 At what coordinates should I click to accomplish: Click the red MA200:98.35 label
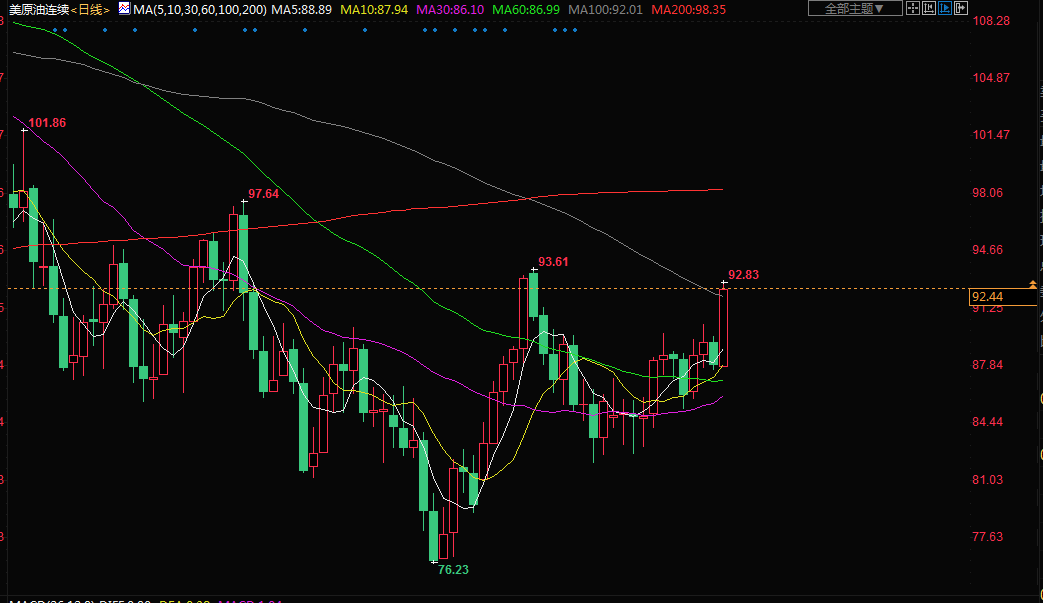[x=688, y=9]
